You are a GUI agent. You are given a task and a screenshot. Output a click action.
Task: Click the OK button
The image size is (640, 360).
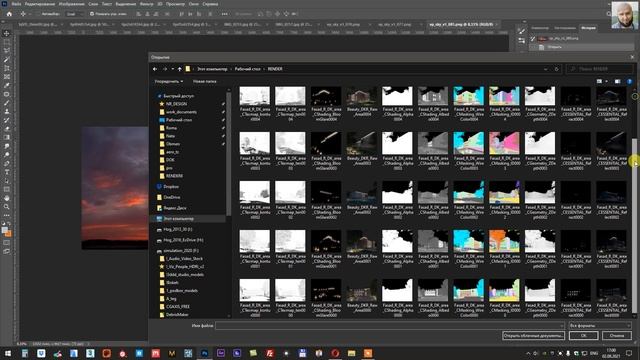coord(583,336)
